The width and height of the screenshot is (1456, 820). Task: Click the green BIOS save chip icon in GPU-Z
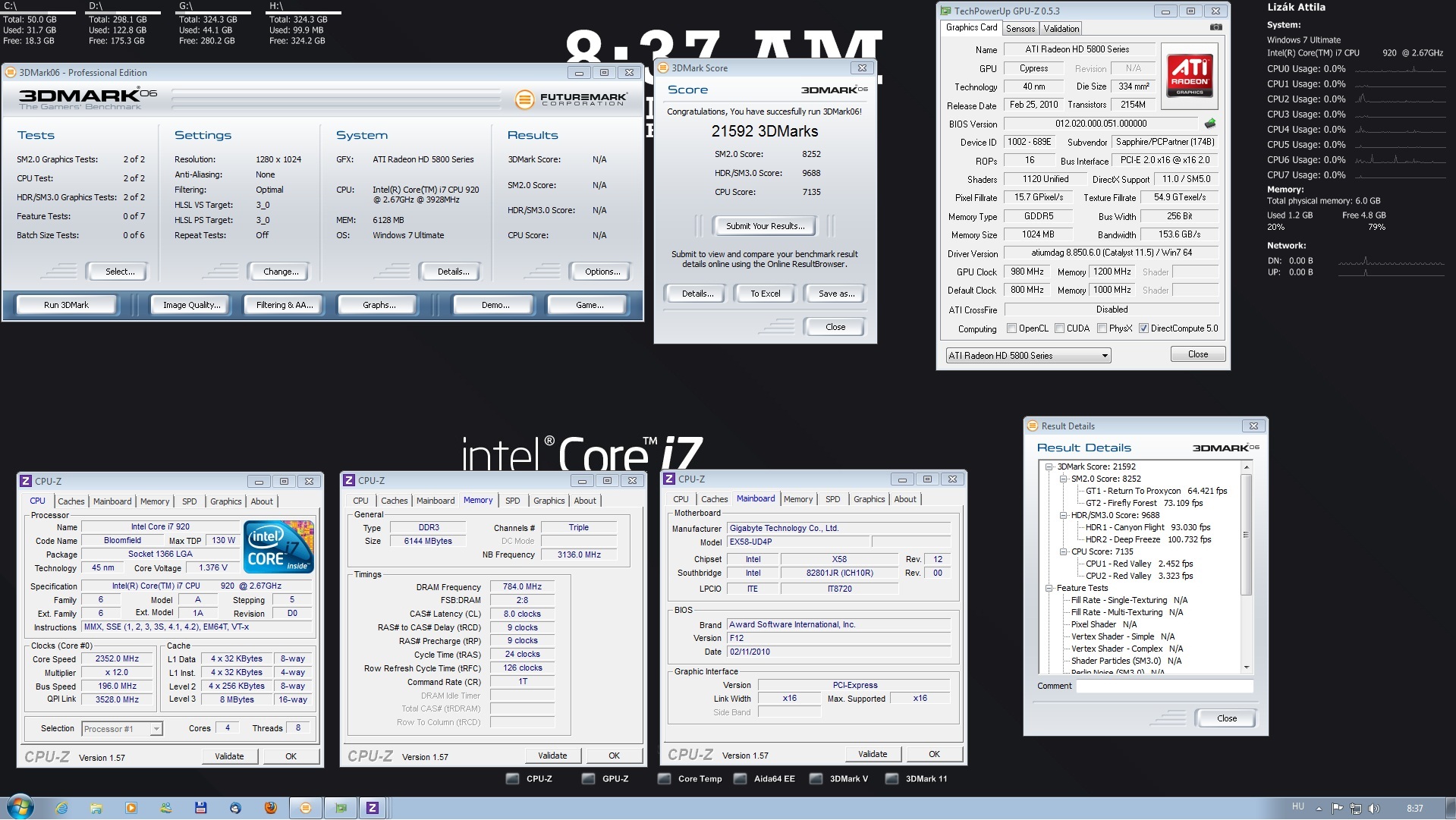1210,124
